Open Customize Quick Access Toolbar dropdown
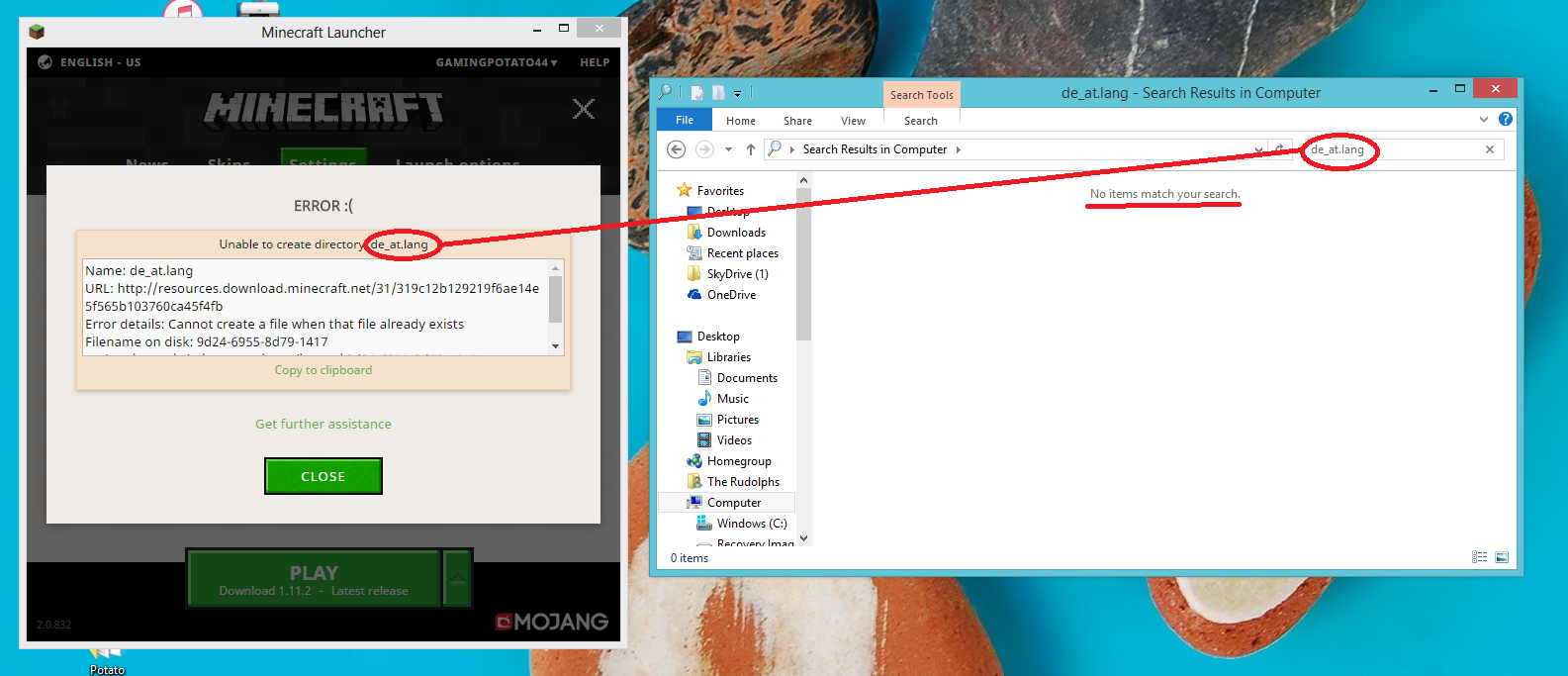Image resolution: width=1568 pixels, height=676 pixels. (737, 94)
